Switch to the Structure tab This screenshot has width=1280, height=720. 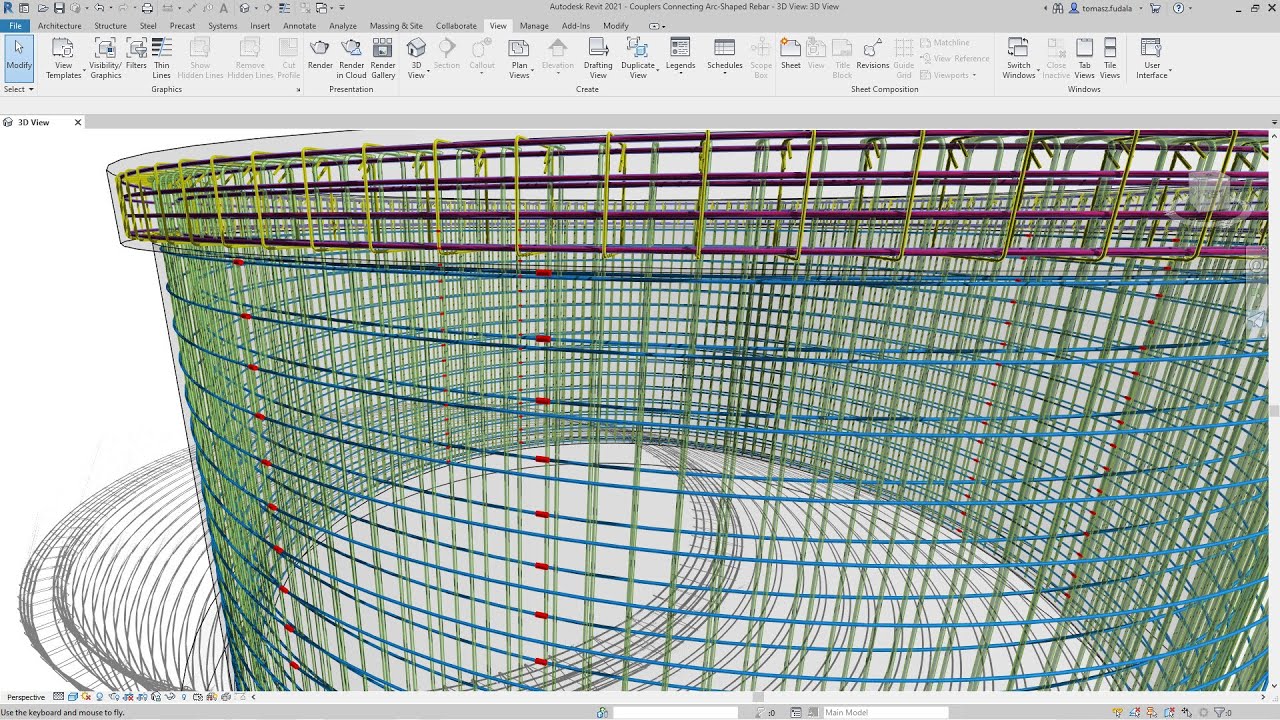pyautogui.click(x=110, y=26)
